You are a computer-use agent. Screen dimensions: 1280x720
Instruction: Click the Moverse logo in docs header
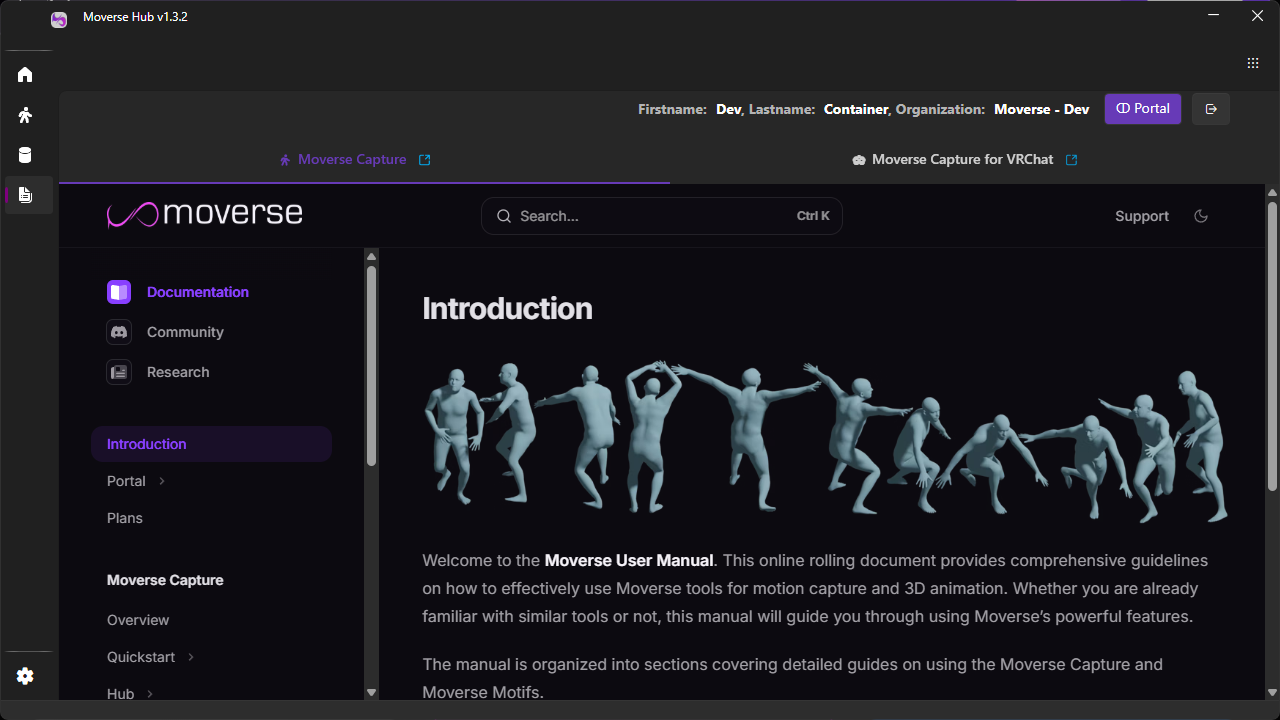(205, 214)
